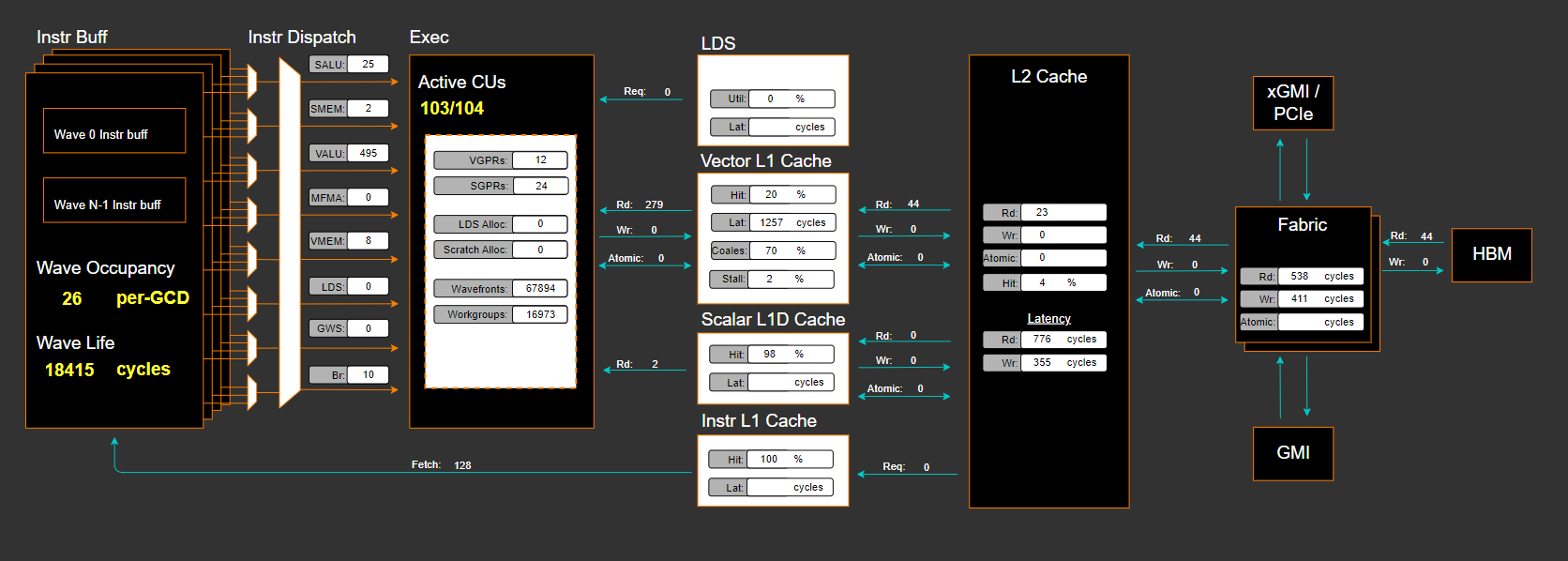This screenshot has width=1568, height=561.
Task: Select the Fabric Rd cycles field
Action: (x=1320, y=277)
